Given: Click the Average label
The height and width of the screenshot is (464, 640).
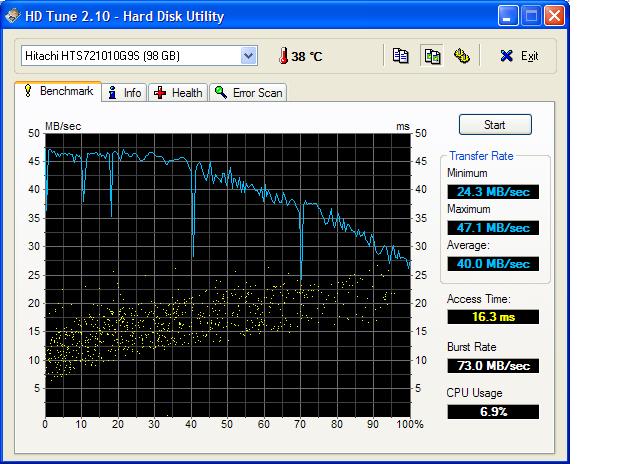Looking at the screenshot, I should tap(468, 245).
